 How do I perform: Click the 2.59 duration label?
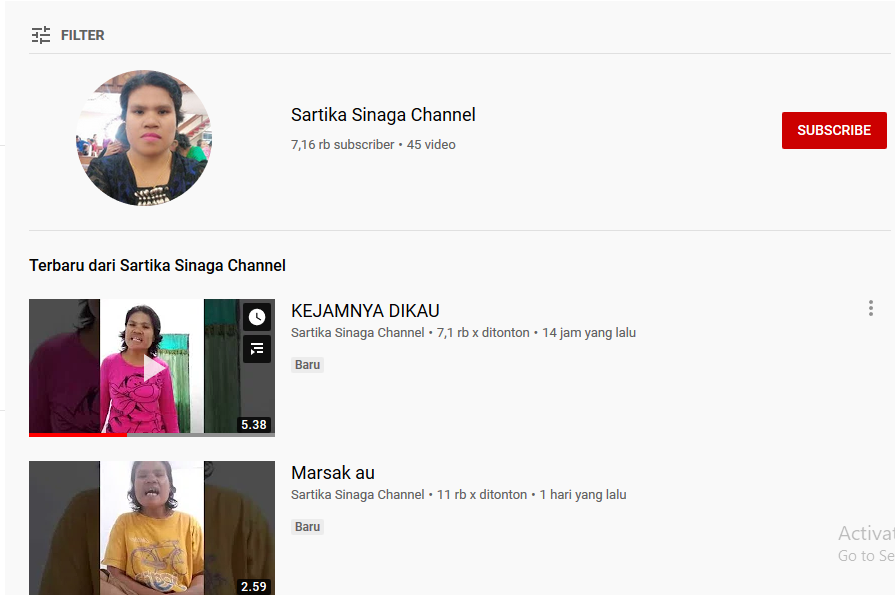click(x=255, y=587)
